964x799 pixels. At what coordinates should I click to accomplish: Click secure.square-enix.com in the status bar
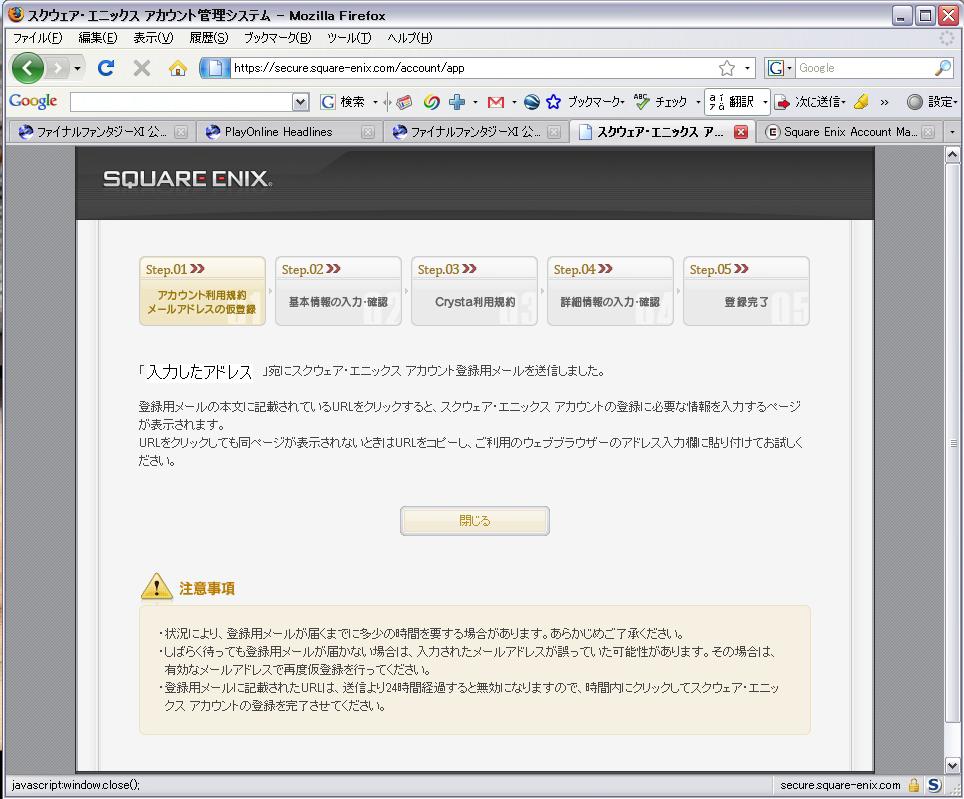[840, 785]
